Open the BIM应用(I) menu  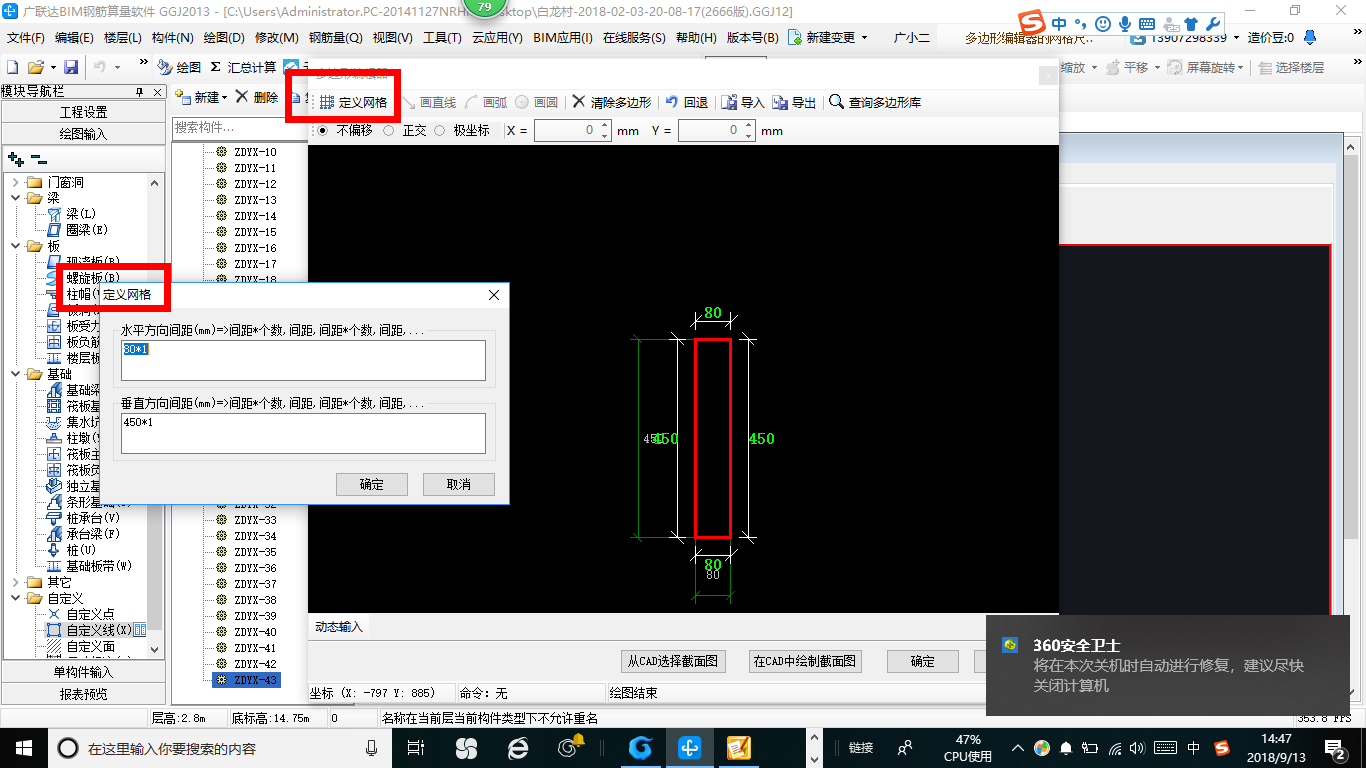pyautogui.click(x=563, y=38)
